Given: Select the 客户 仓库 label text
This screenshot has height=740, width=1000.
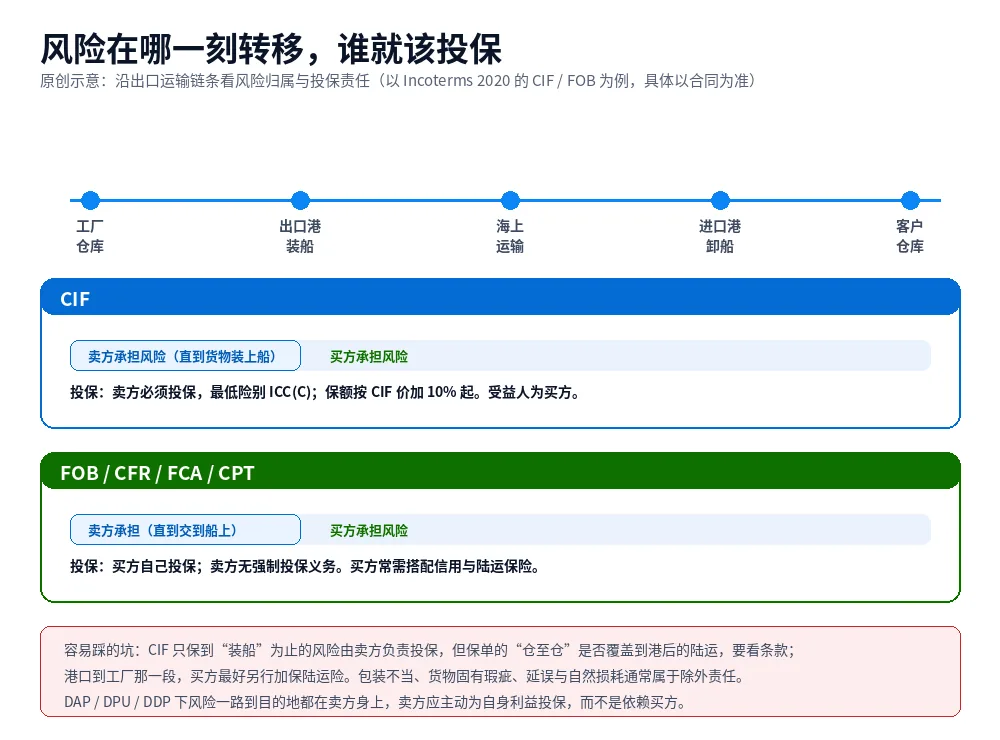Looking at the screenshot, I should [x=909, y=236].
